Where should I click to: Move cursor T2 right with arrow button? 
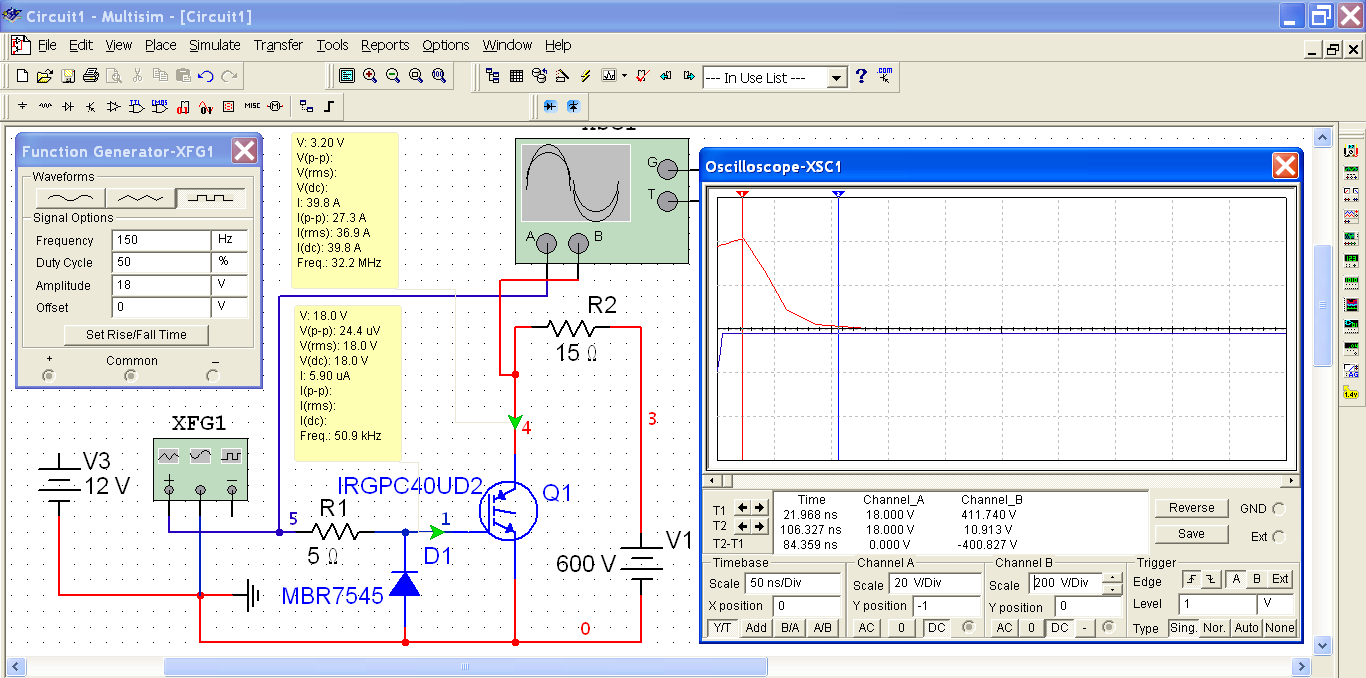[759, 526]
